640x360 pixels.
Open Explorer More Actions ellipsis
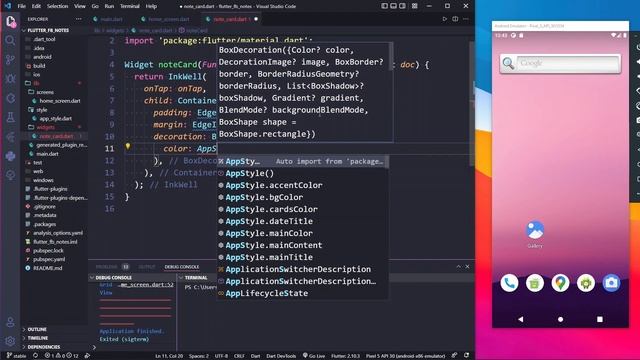[78, 19]
